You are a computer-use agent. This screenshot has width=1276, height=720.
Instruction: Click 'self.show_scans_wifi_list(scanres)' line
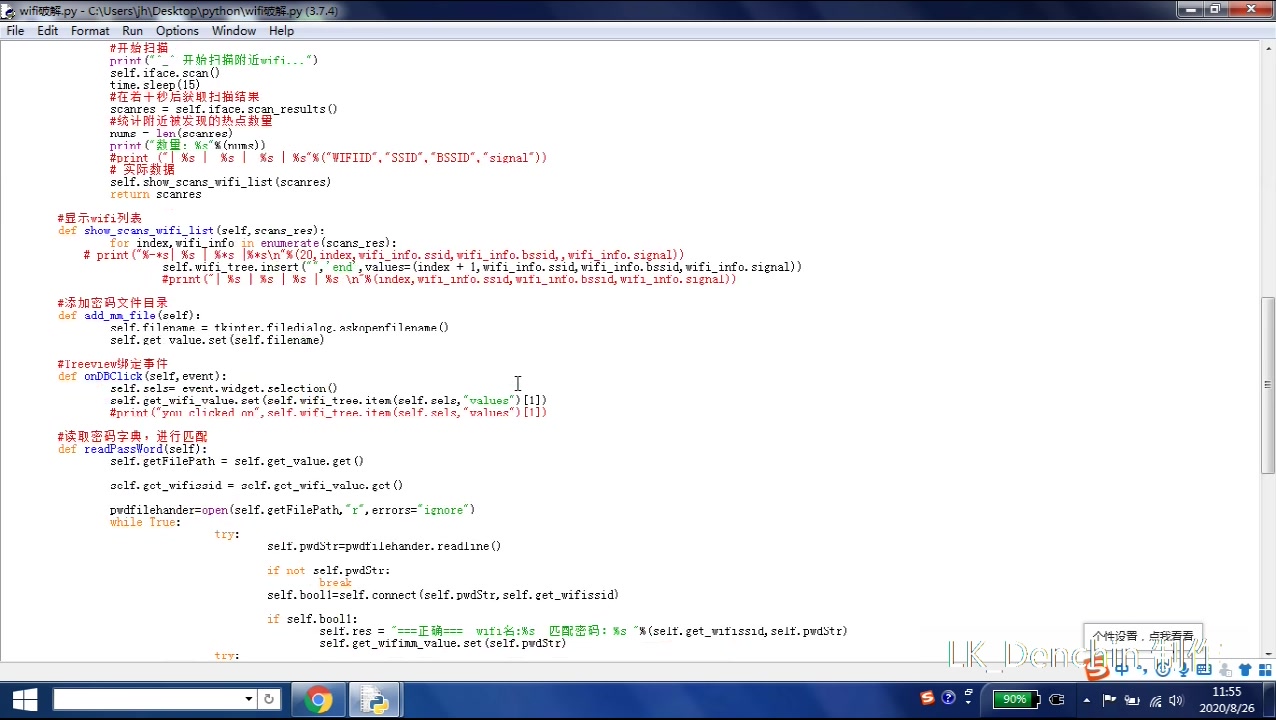tap(220, 182)
